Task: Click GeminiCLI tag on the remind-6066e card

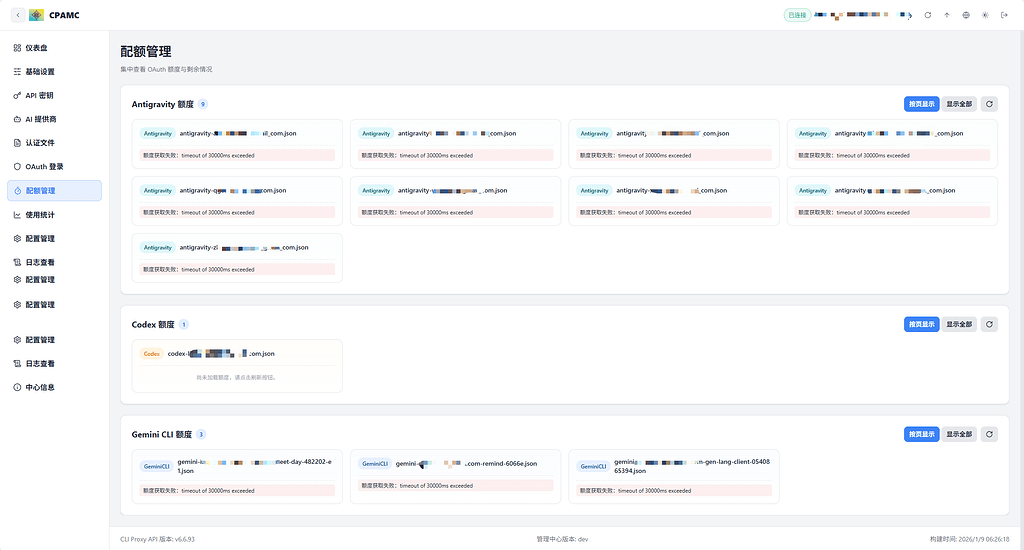Action: click(375, 464)
